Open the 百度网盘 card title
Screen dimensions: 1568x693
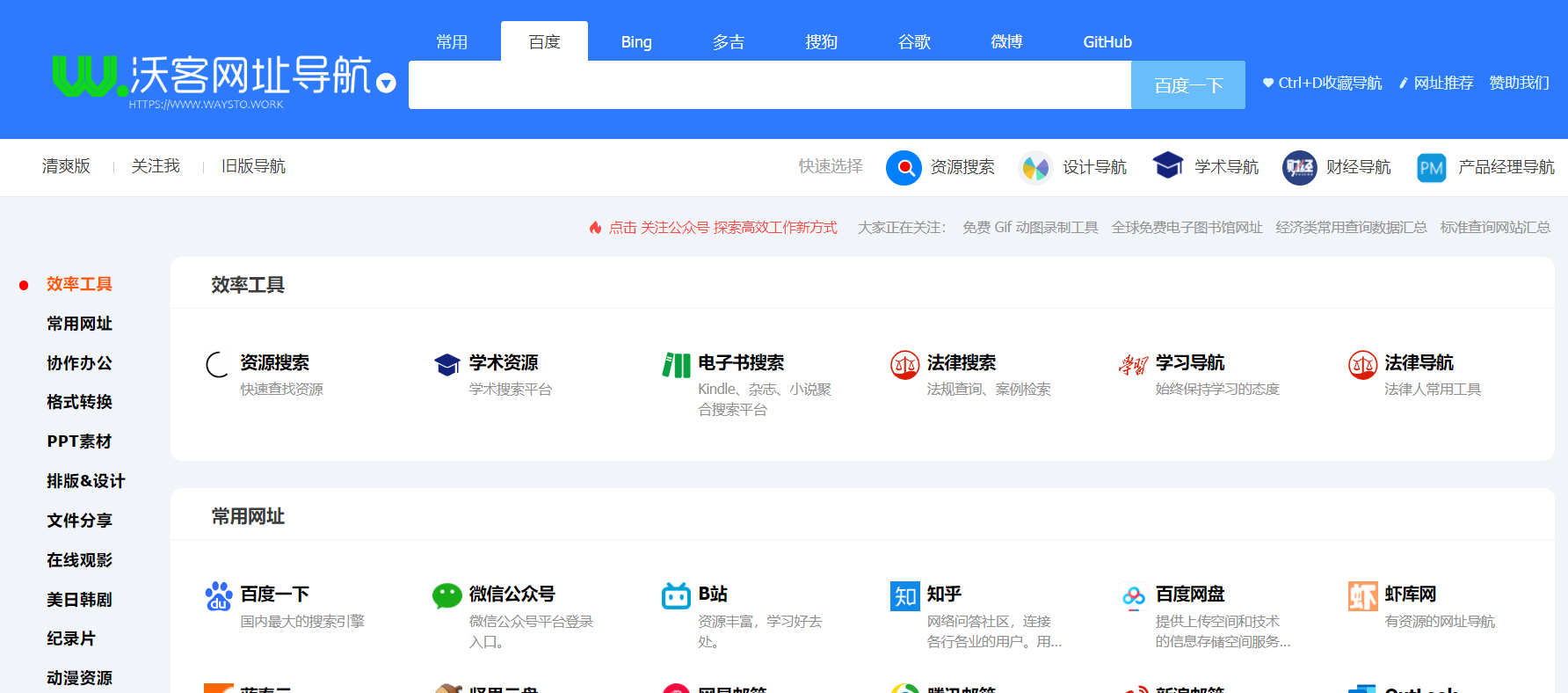point(1190,594)
